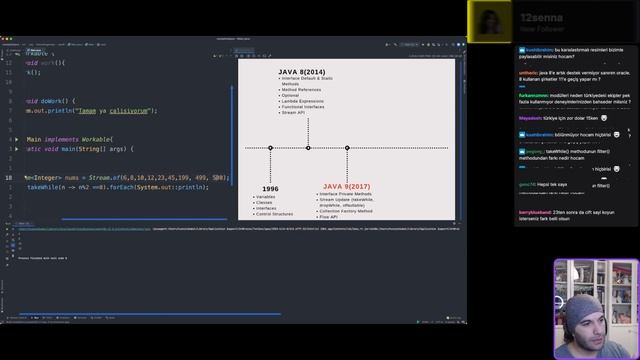Click timeline node above 1996

[x=270, y=148]
